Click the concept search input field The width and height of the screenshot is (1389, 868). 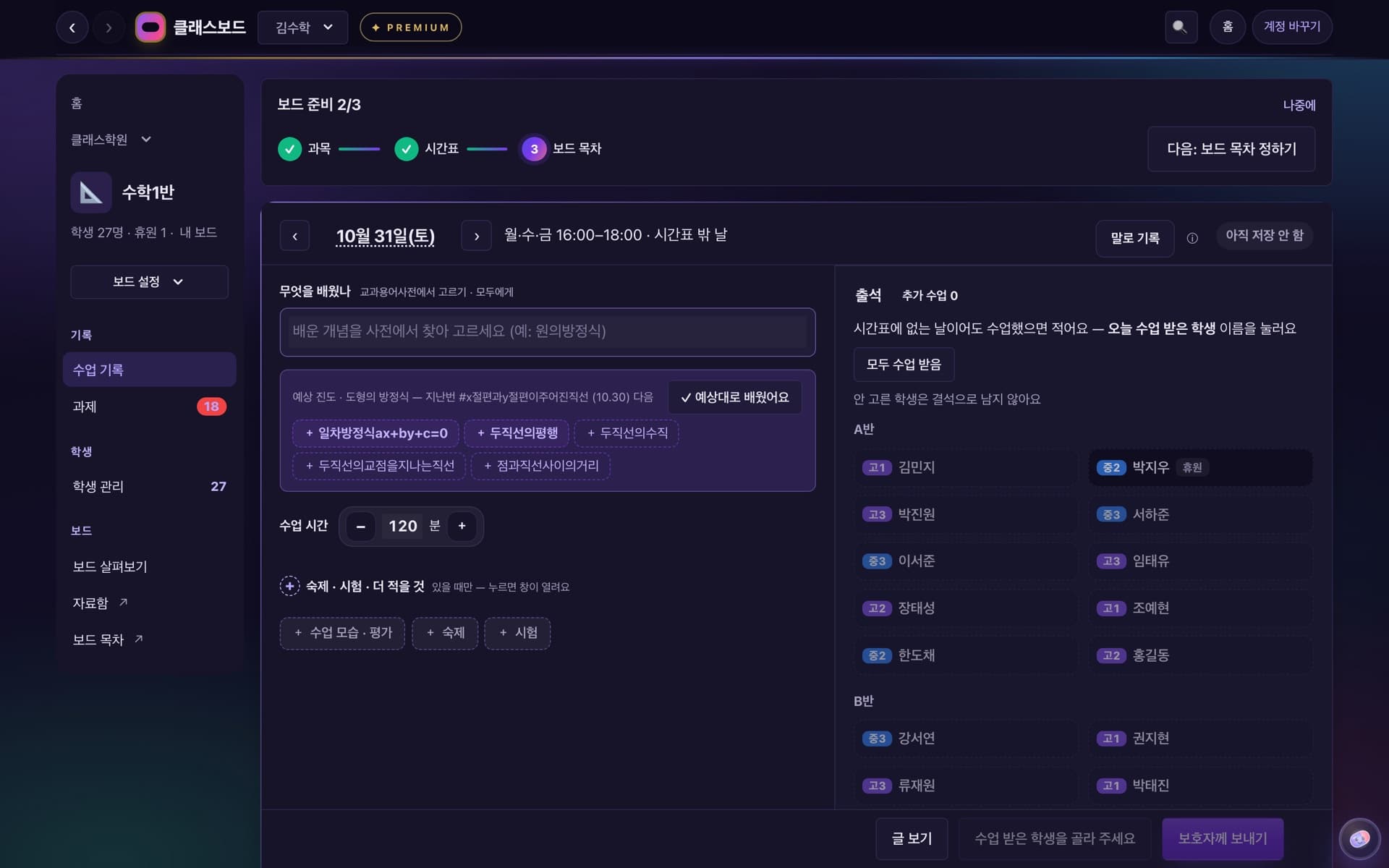point(548,332)
